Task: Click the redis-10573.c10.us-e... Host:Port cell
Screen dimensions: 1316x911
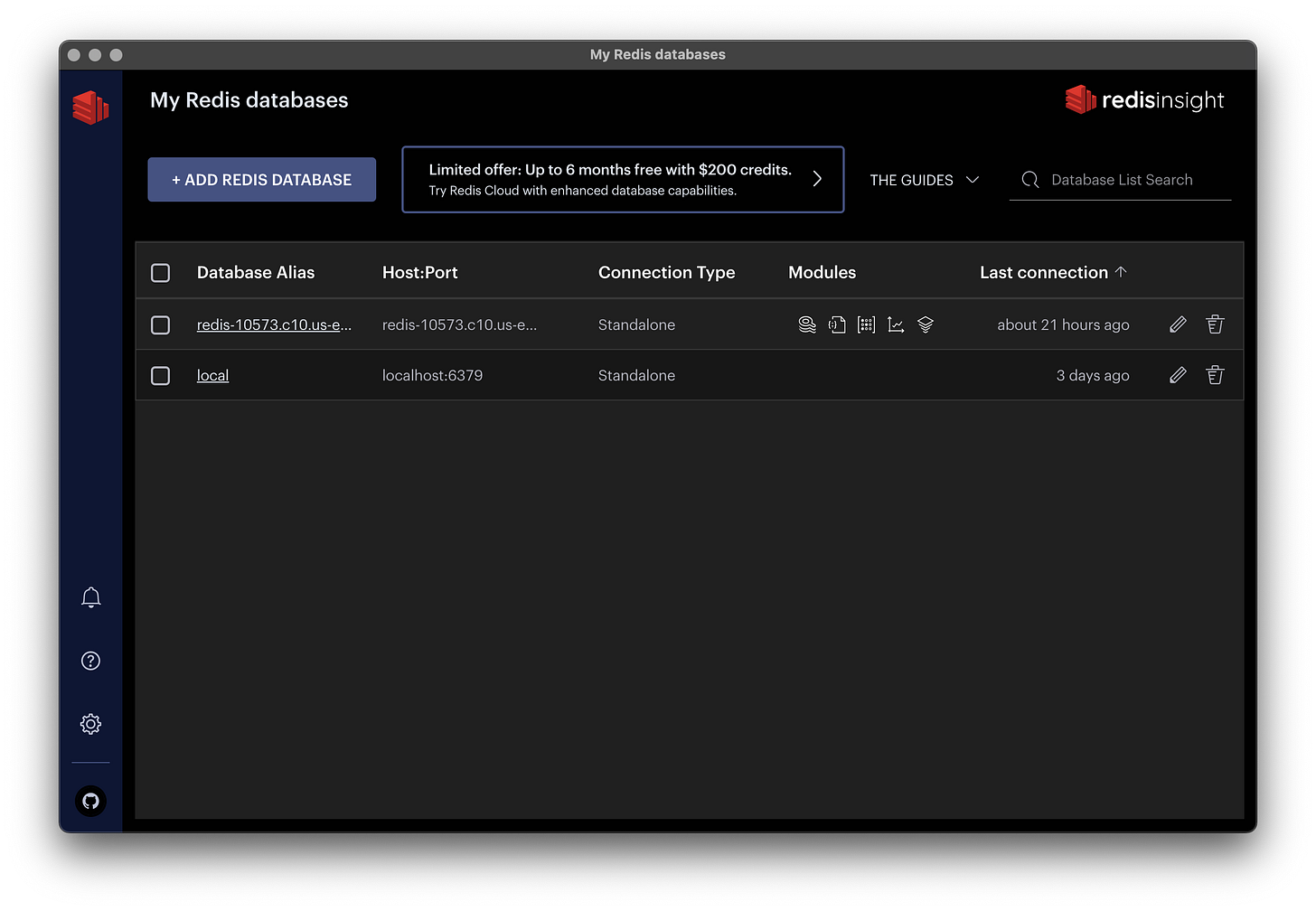Action: 459,324
